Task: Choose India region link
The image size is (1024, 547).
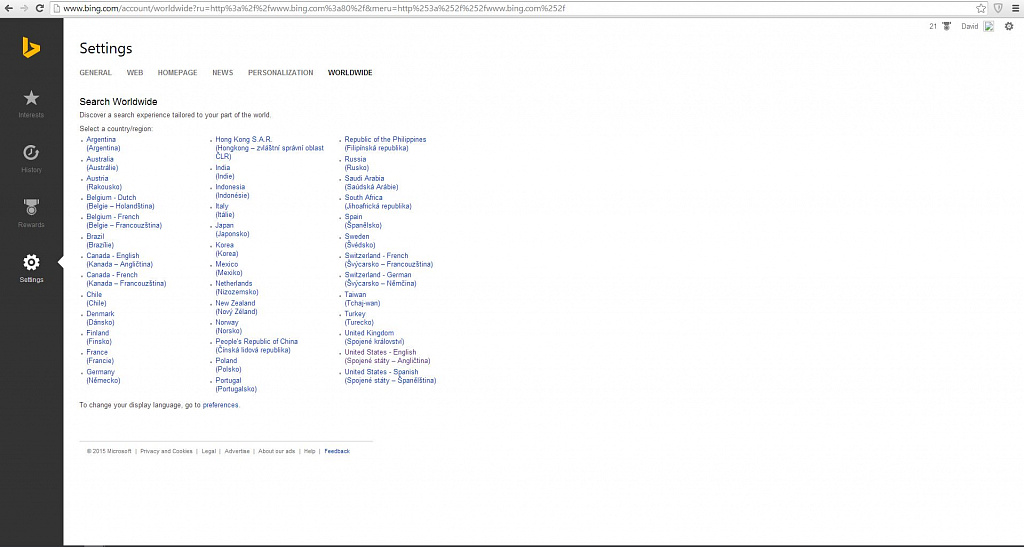Action: point(225,172)
